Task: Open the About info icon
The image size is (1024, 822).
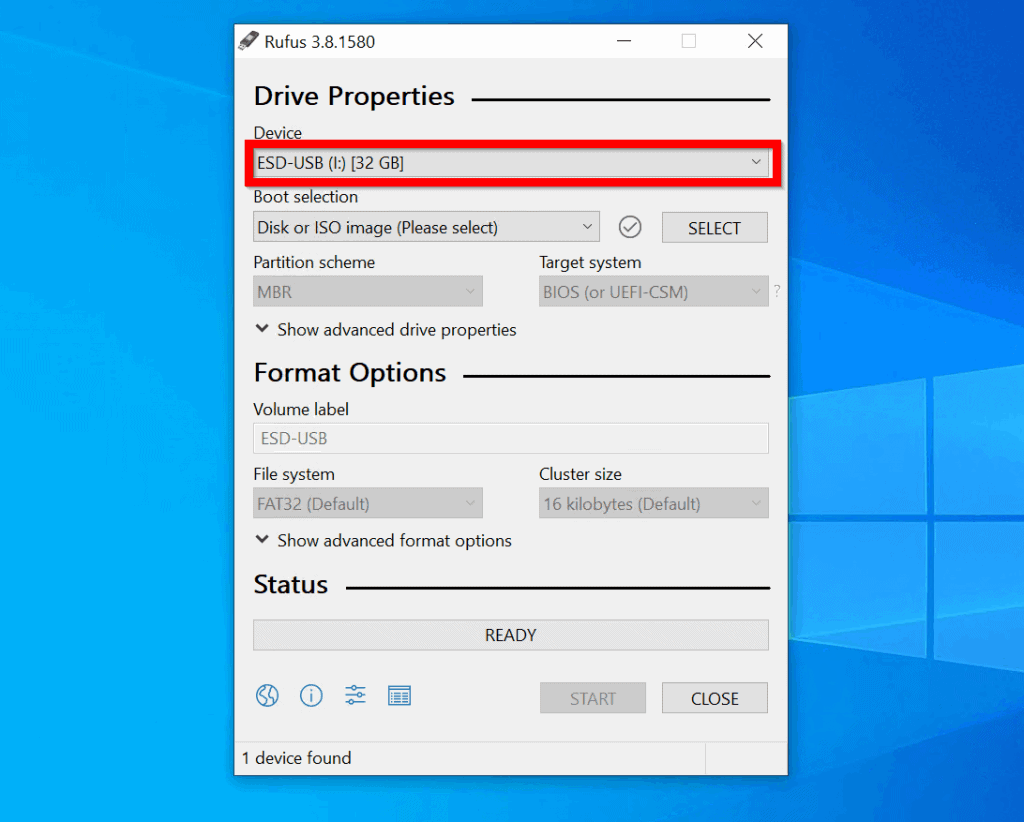Action: [311, 696]
